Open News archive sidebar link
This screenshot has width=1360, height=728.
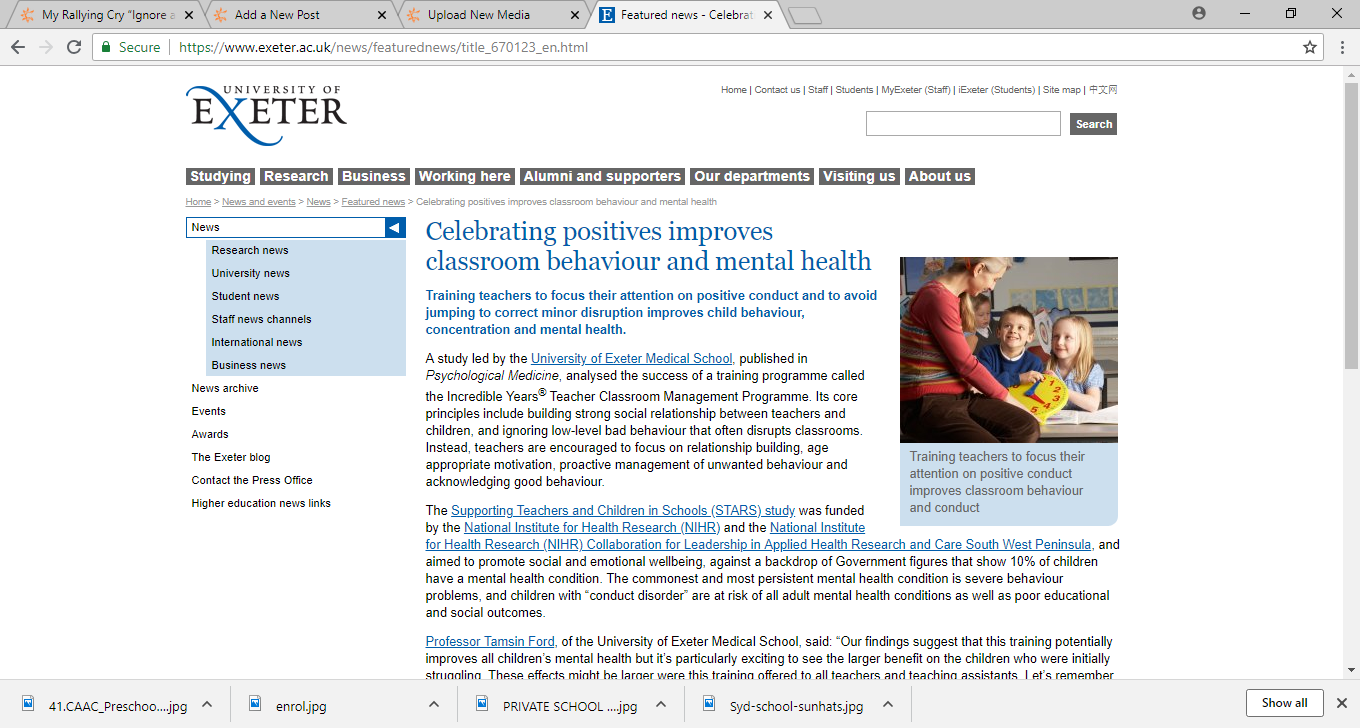coord(225,388)
